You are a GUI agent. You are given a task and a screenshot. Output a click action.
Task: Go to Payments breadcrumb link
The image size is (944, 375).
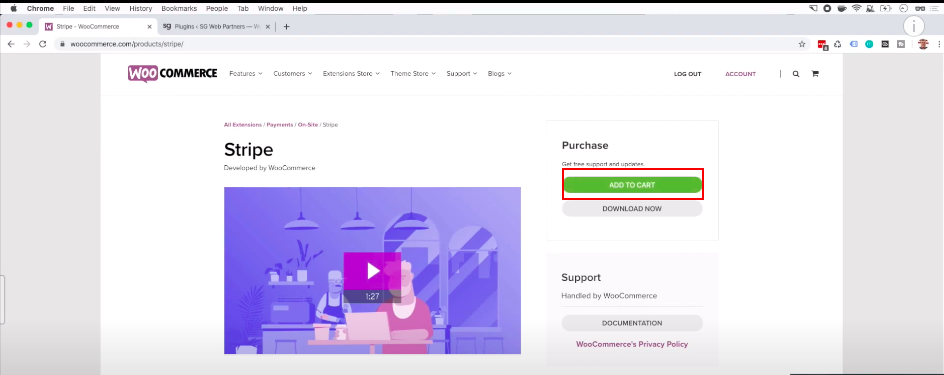[x=279, y=125]
